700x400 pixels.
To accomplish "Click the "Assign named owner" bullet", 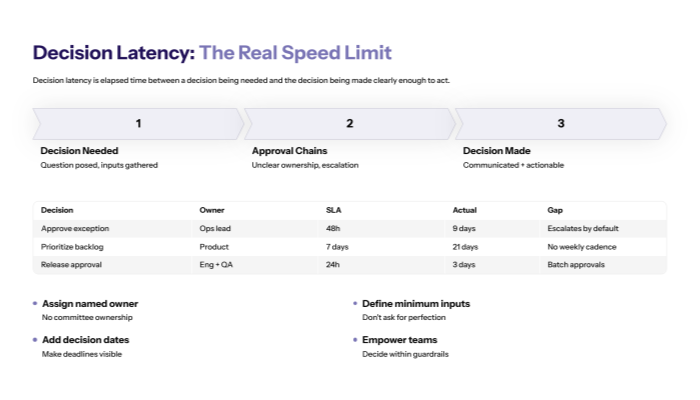I will click(x=90, y=303).
